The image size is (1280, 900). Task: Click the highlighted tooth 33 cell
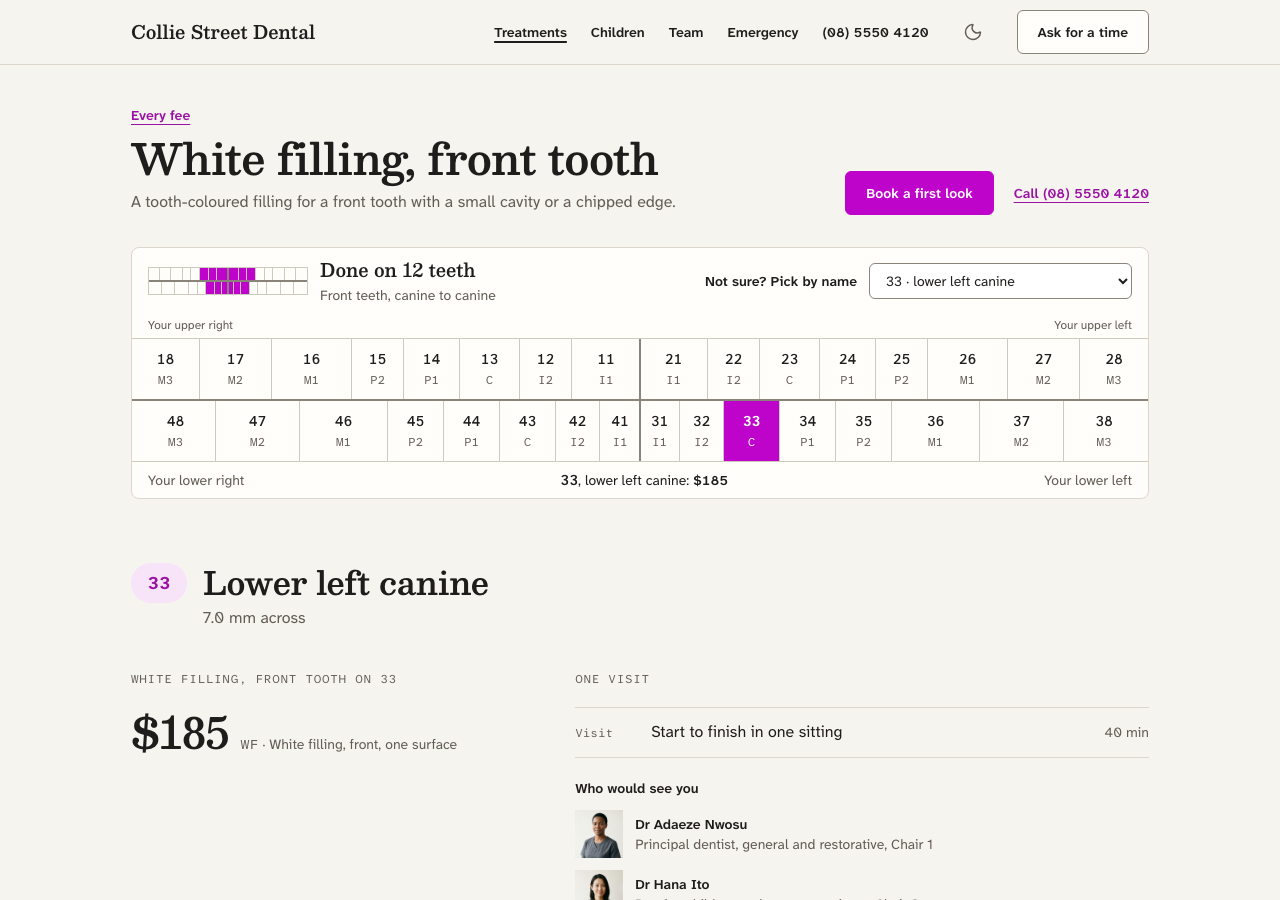752,431
